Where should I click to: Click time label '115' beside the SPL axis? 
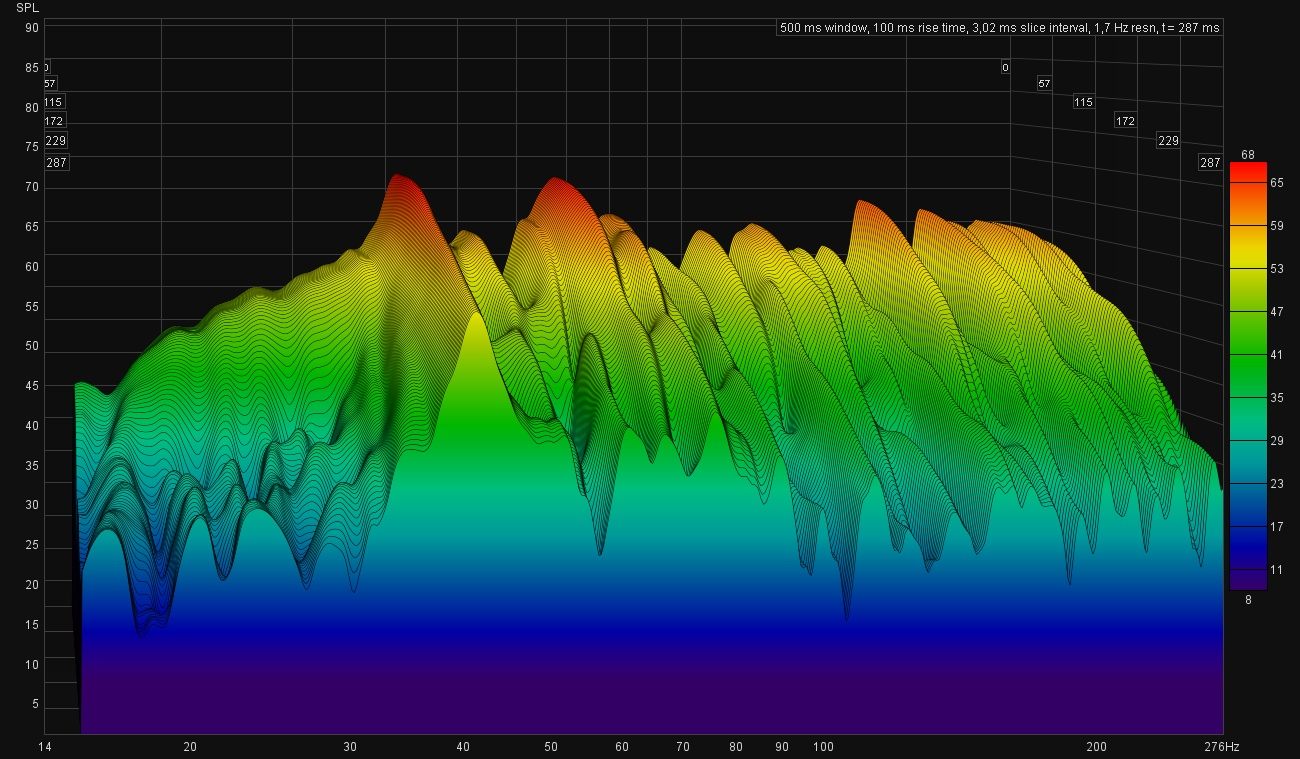(54, 102)
